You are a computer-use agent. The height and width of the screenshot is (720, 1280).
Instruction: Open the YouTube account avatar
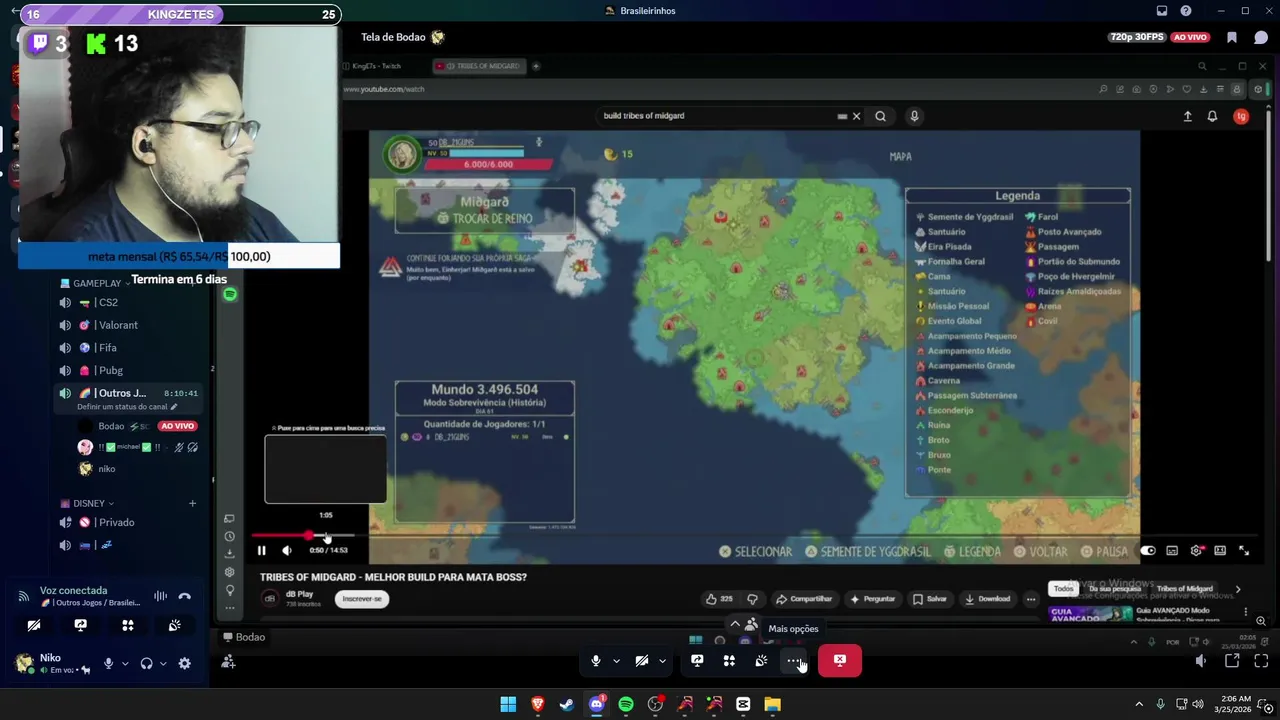tap(1241, 116)
